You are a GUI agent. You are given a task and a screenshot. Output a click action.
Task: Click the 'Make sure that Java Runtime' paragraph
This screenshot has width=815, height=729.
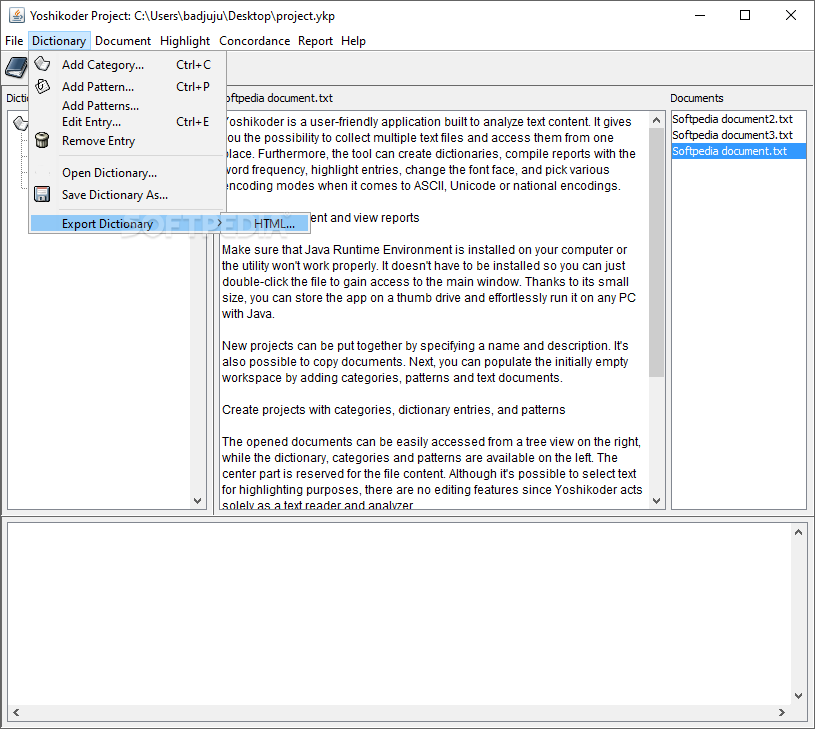(428, 282)
